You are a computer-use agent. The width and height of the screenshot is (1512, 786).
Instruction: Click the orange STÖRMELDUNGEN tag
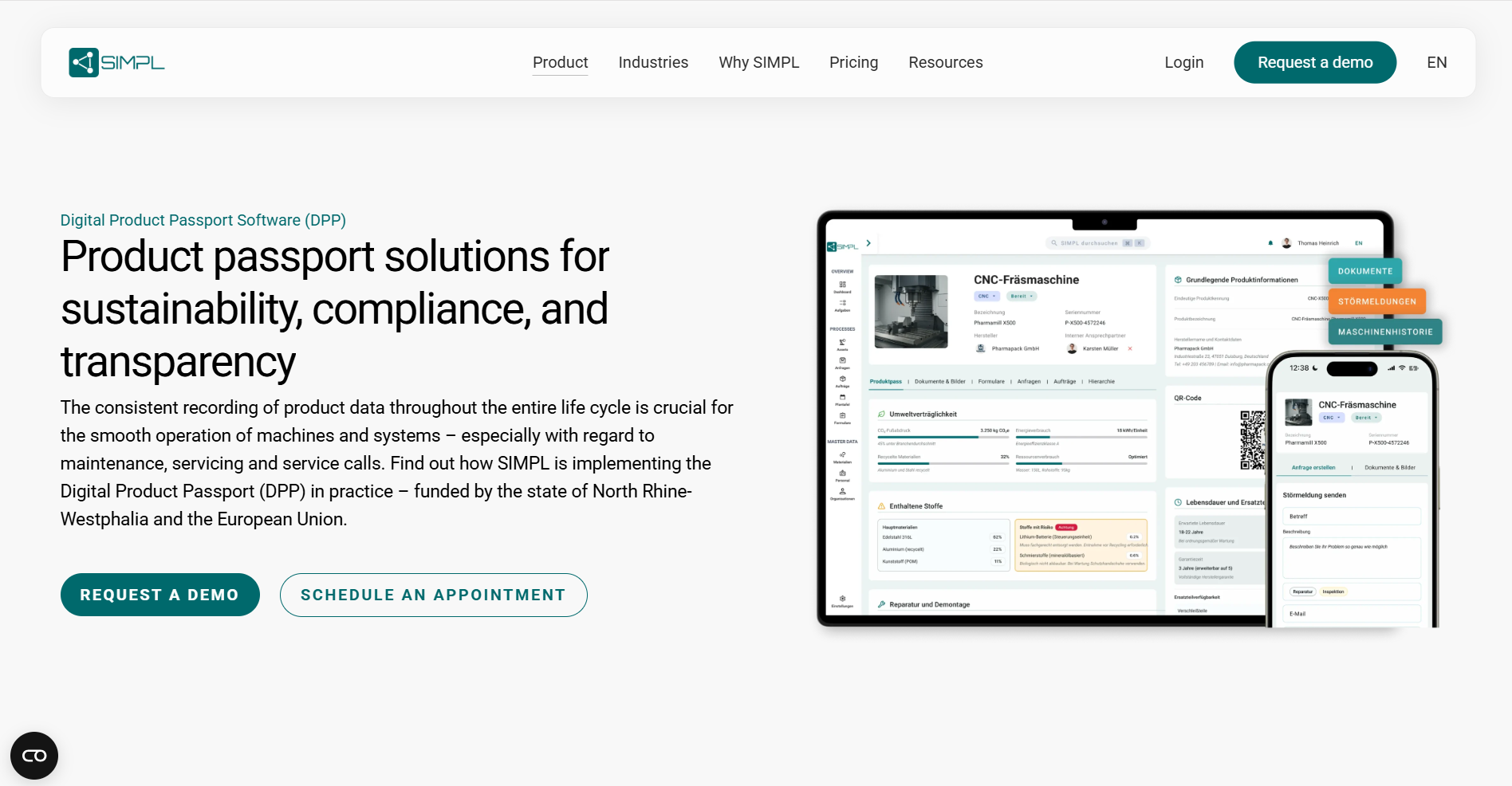click(1377, 301)
